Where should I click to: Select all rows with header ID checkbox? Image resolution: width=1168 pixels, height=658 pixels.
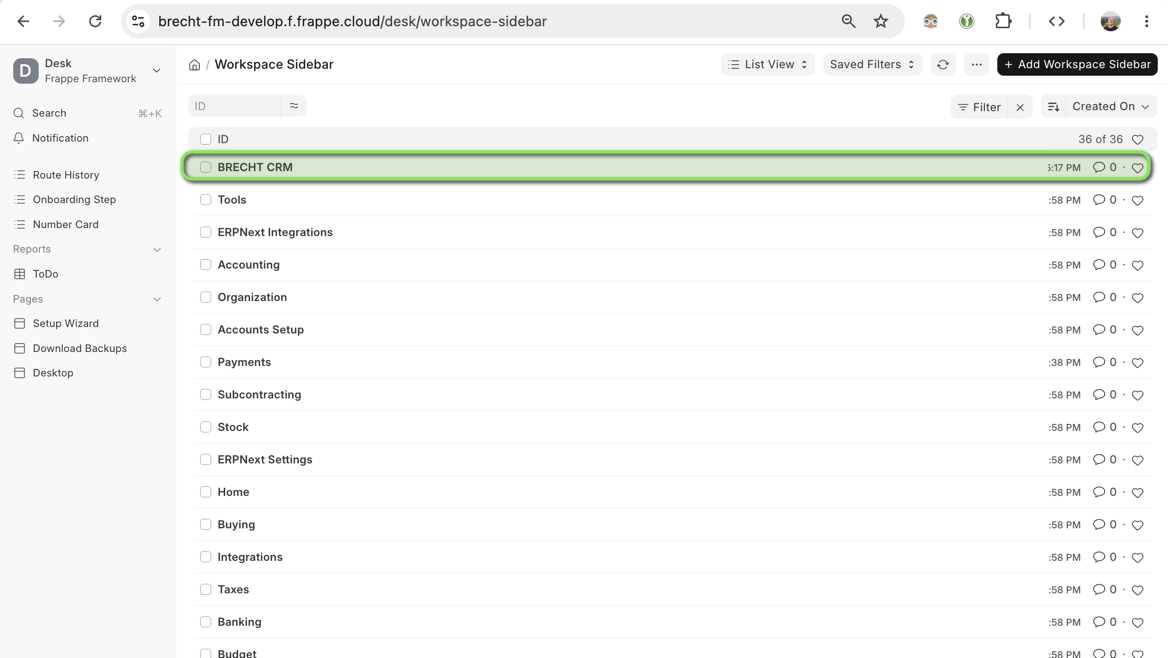(206, 139)
